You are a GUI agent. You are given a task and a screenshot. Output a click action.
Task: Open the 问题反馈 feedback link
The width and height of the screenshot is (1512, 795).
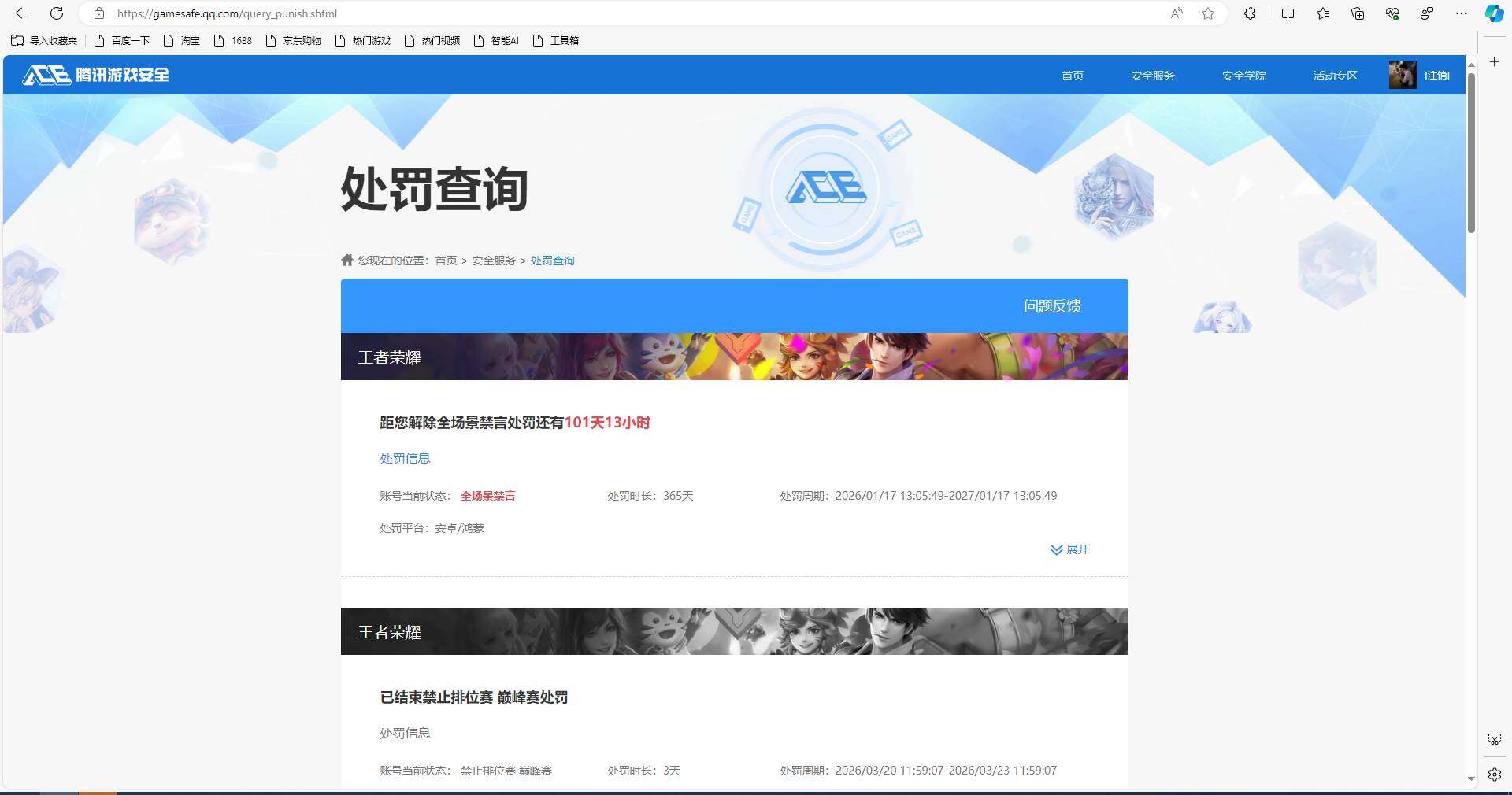(x=1052, y=305)
